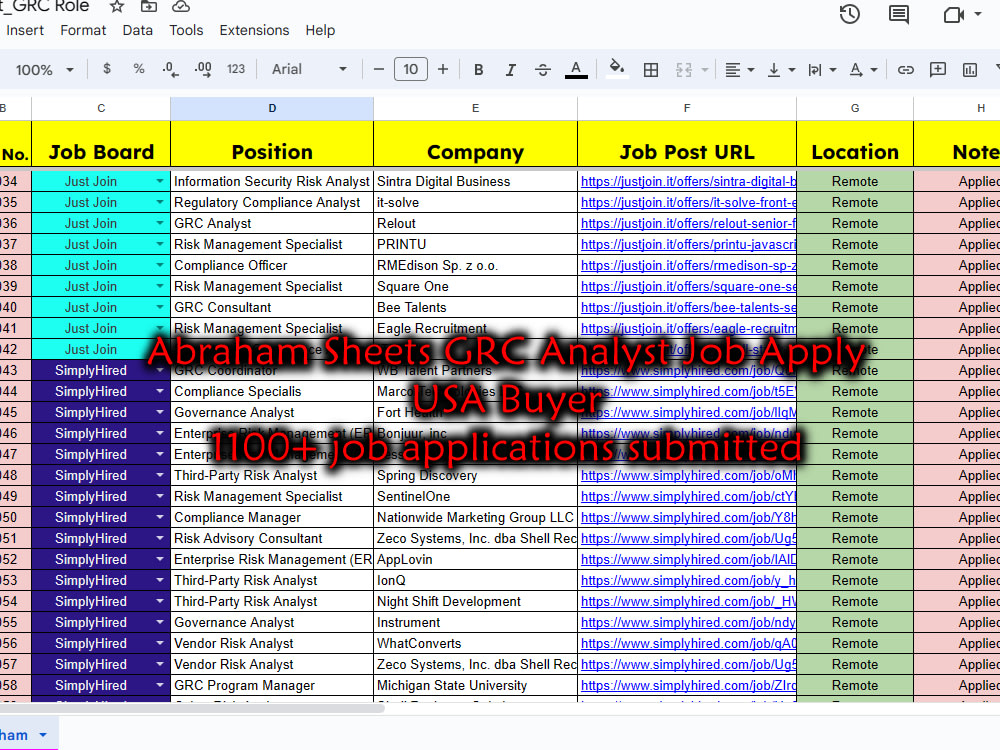
Task: Toggle italic formatting
Action: coord(511,70)
